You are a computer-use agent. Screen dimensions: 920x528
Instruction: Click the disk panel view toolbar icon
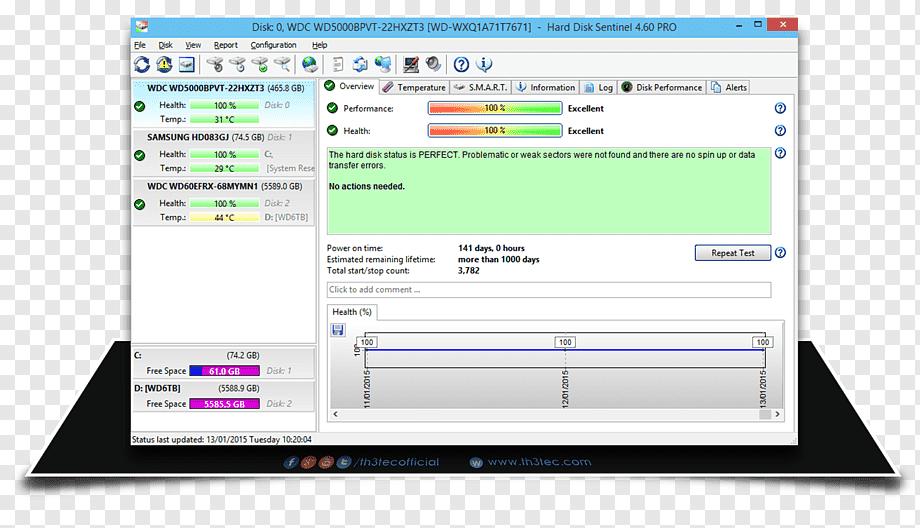coord(187,65)
